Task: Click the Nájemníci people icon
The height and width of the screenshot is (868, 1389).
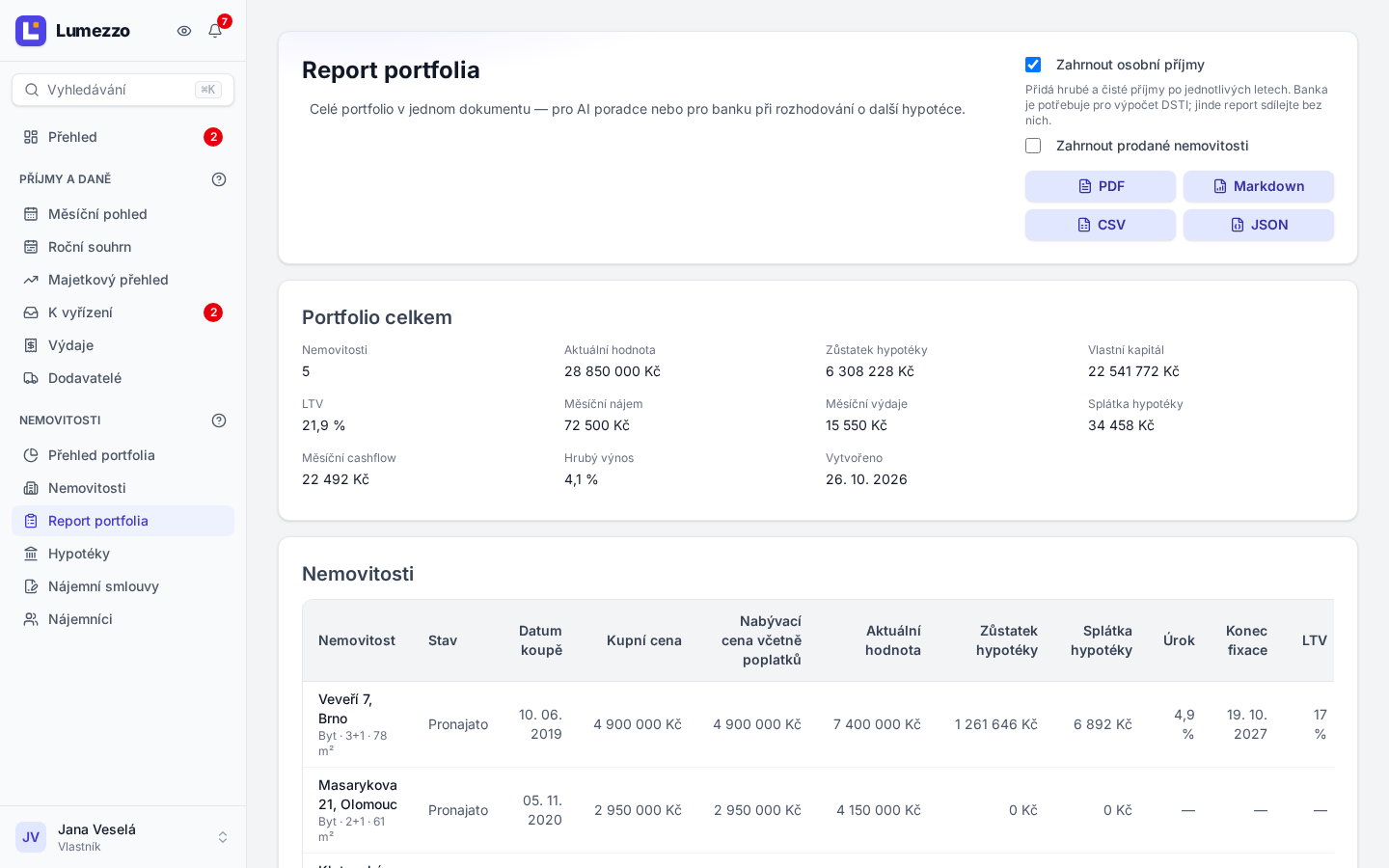Action: (31, 619)
